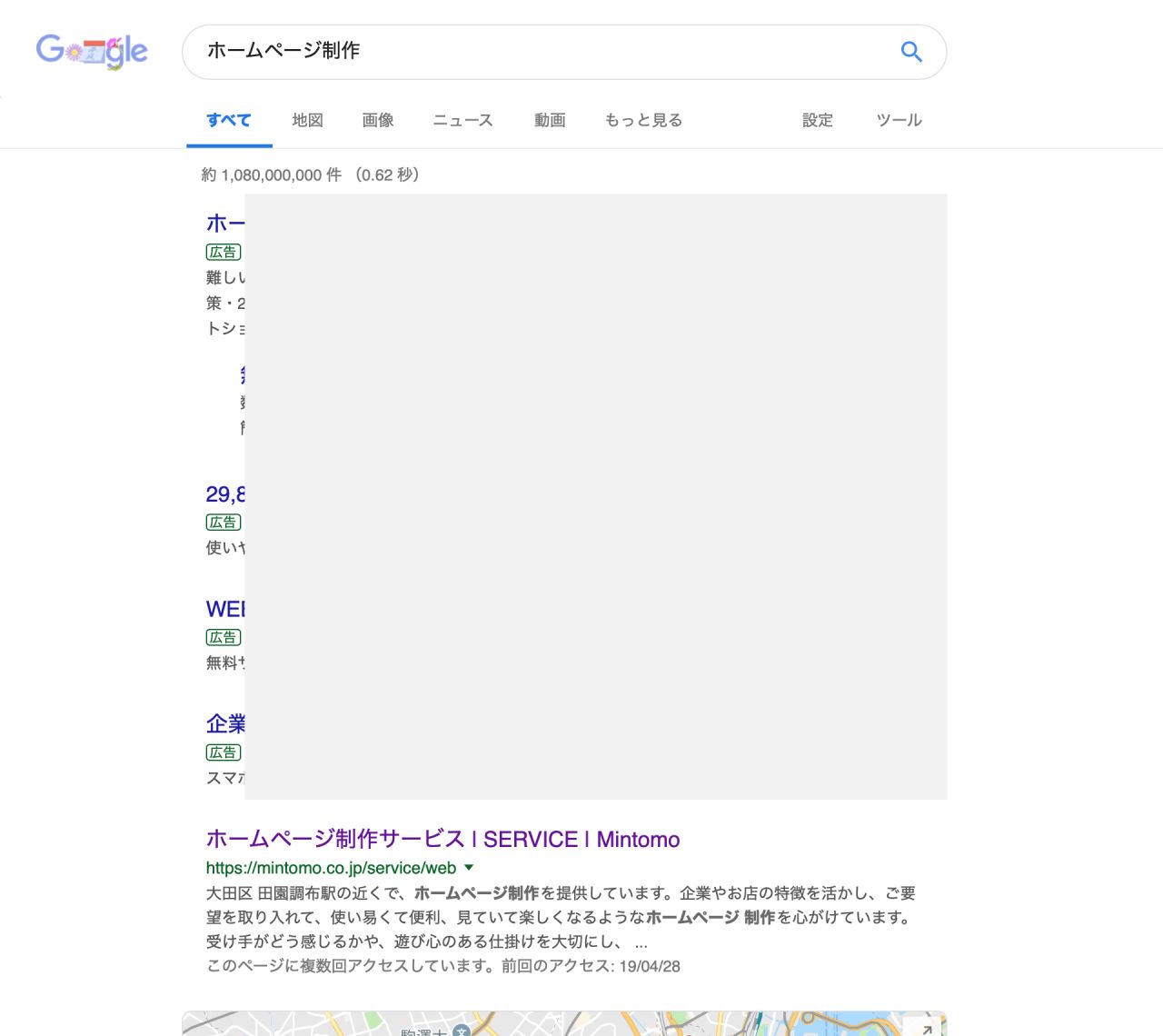Image resolution: width=1163 pixels, height=1036 pixels.
Task: Switch to the 画像 tab
Action: 378,120
